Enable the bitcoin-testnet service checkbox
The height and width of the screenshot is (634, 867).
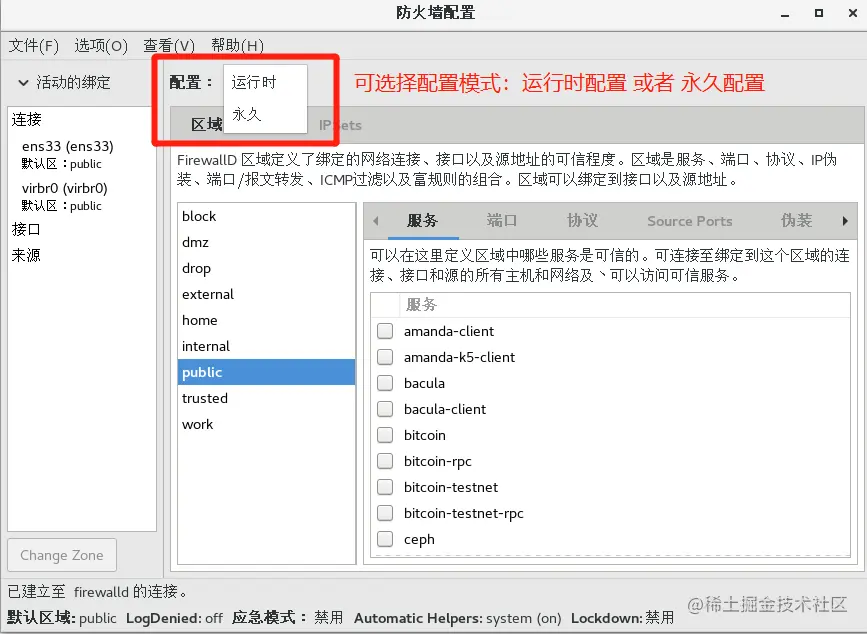[385, 487]
